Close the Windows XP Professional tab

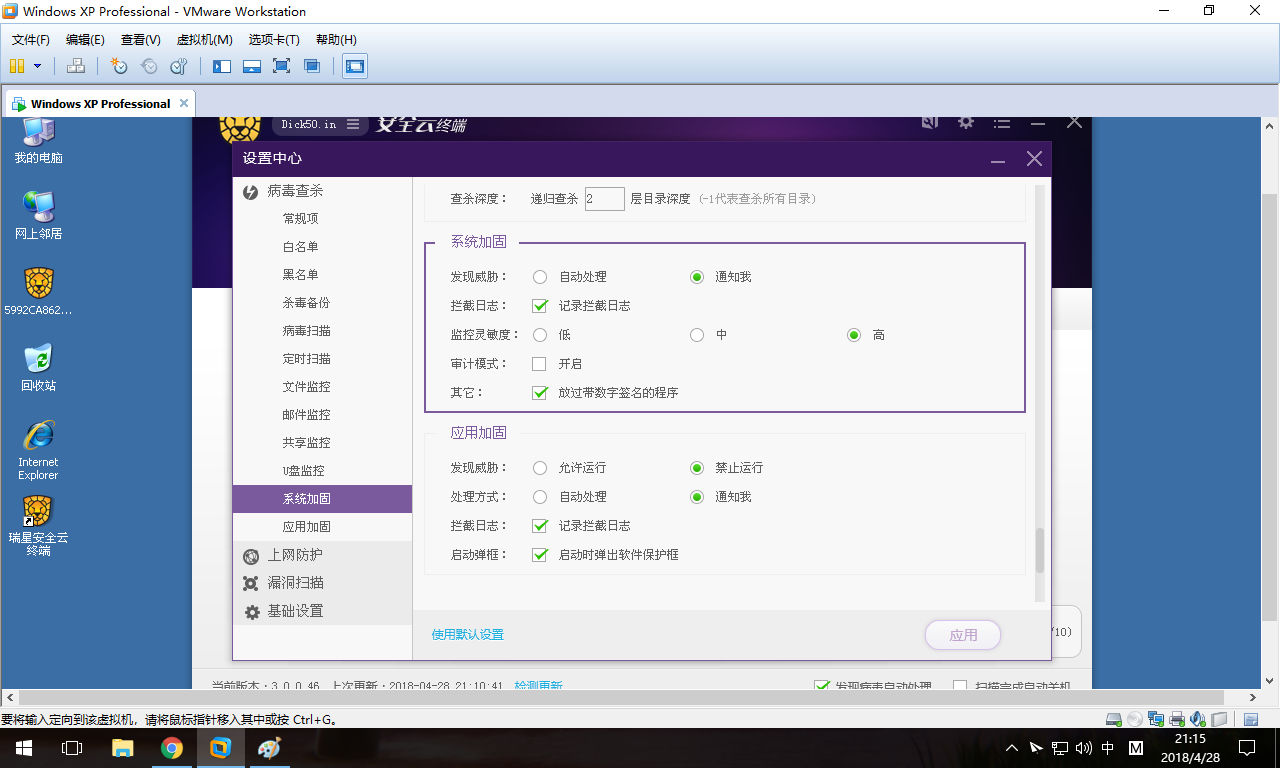[x=183, y=103]
